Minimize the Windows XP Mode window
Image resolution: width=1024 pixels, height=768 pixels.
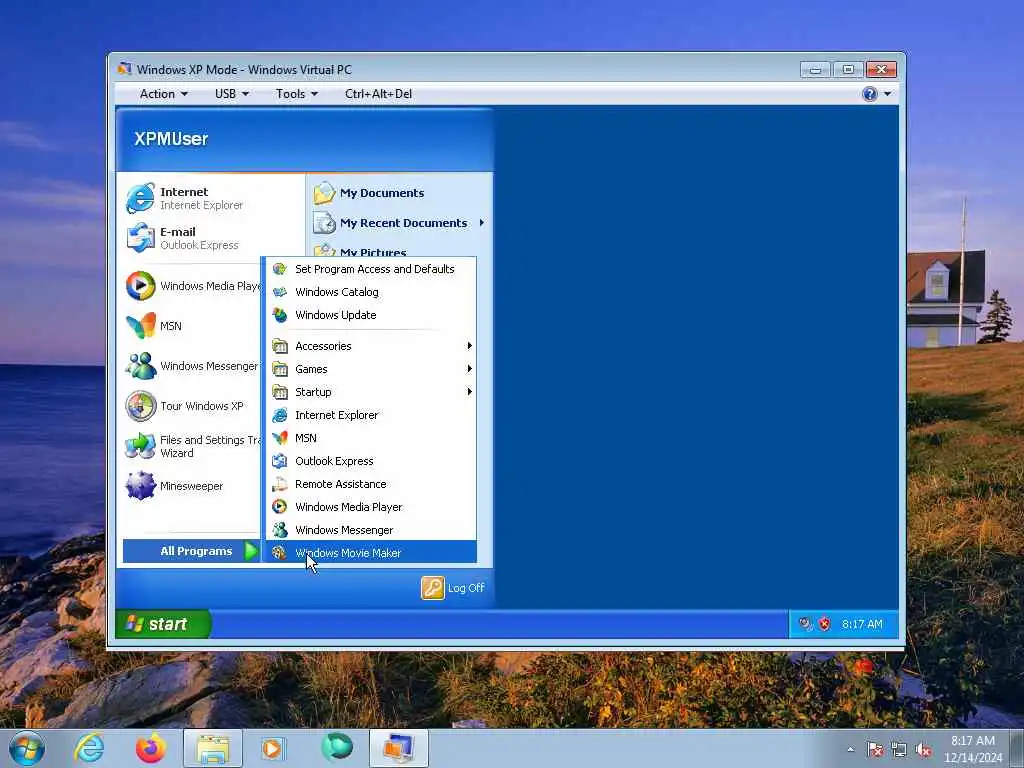coord(815,69)
